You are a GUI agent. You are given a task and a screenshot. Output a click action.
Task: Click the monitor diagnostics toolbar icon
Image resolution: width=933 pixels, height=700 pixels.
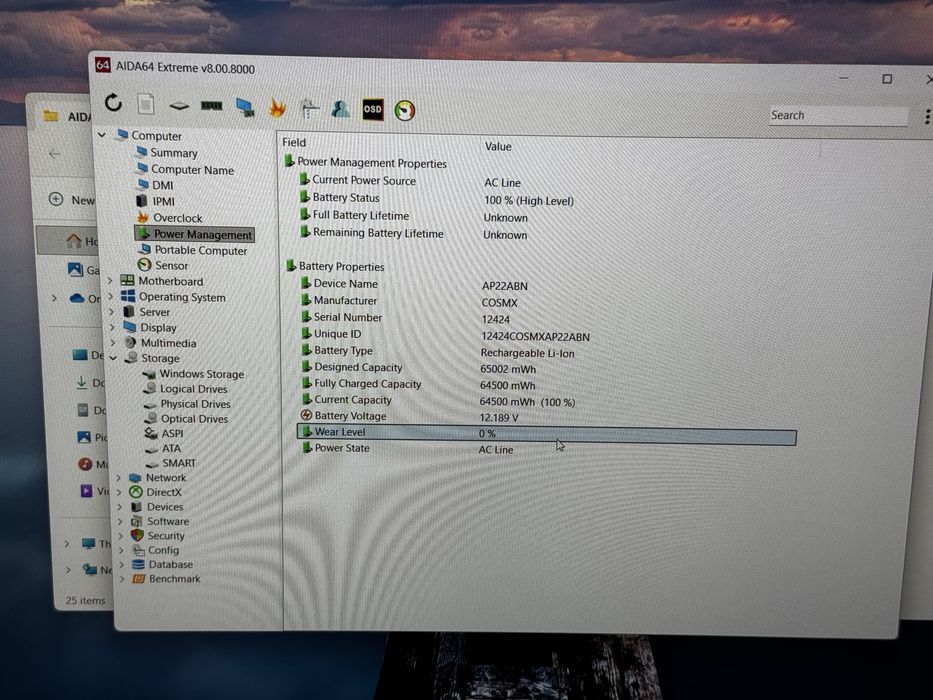(x=245, y=107)
